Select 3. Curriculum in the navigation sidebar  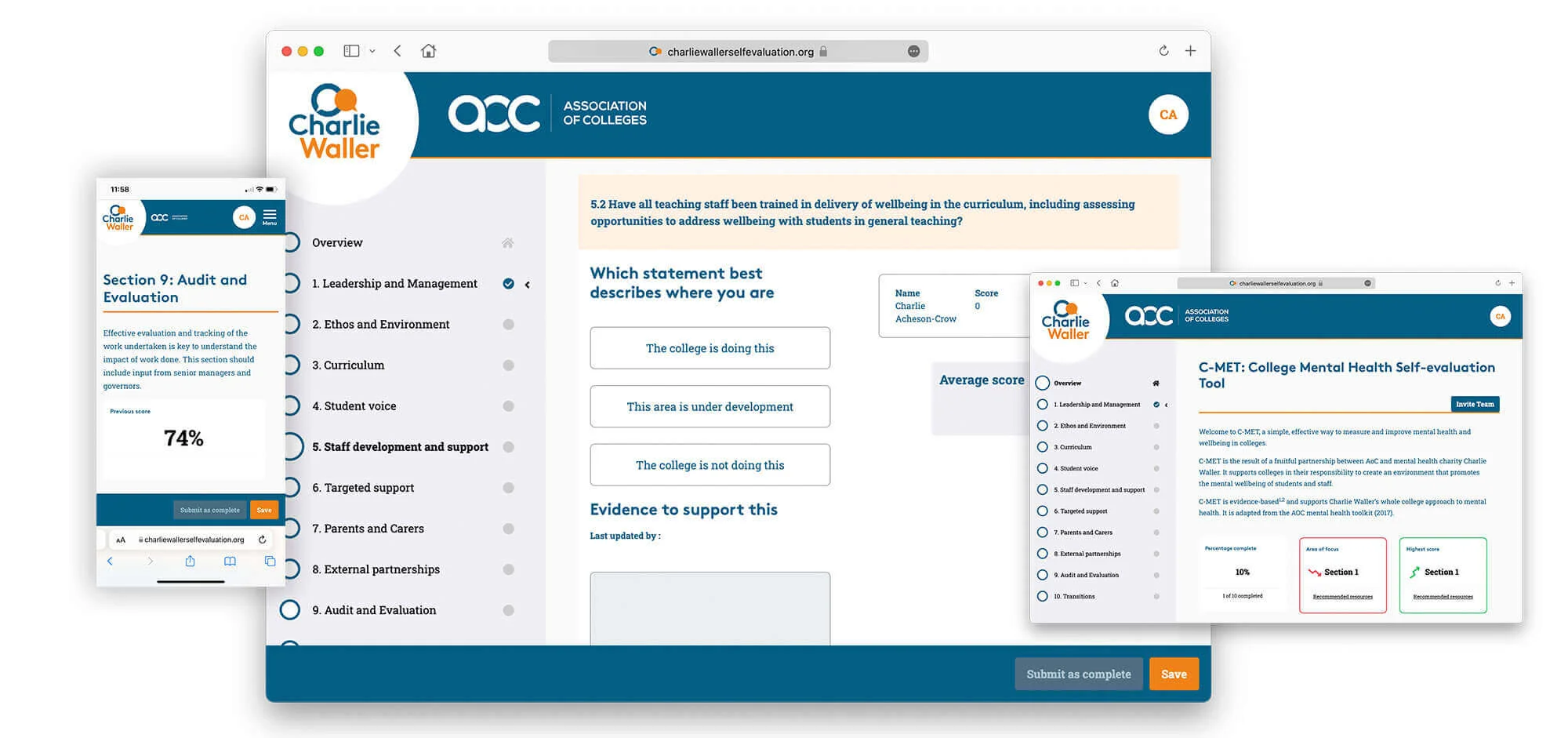348,365
